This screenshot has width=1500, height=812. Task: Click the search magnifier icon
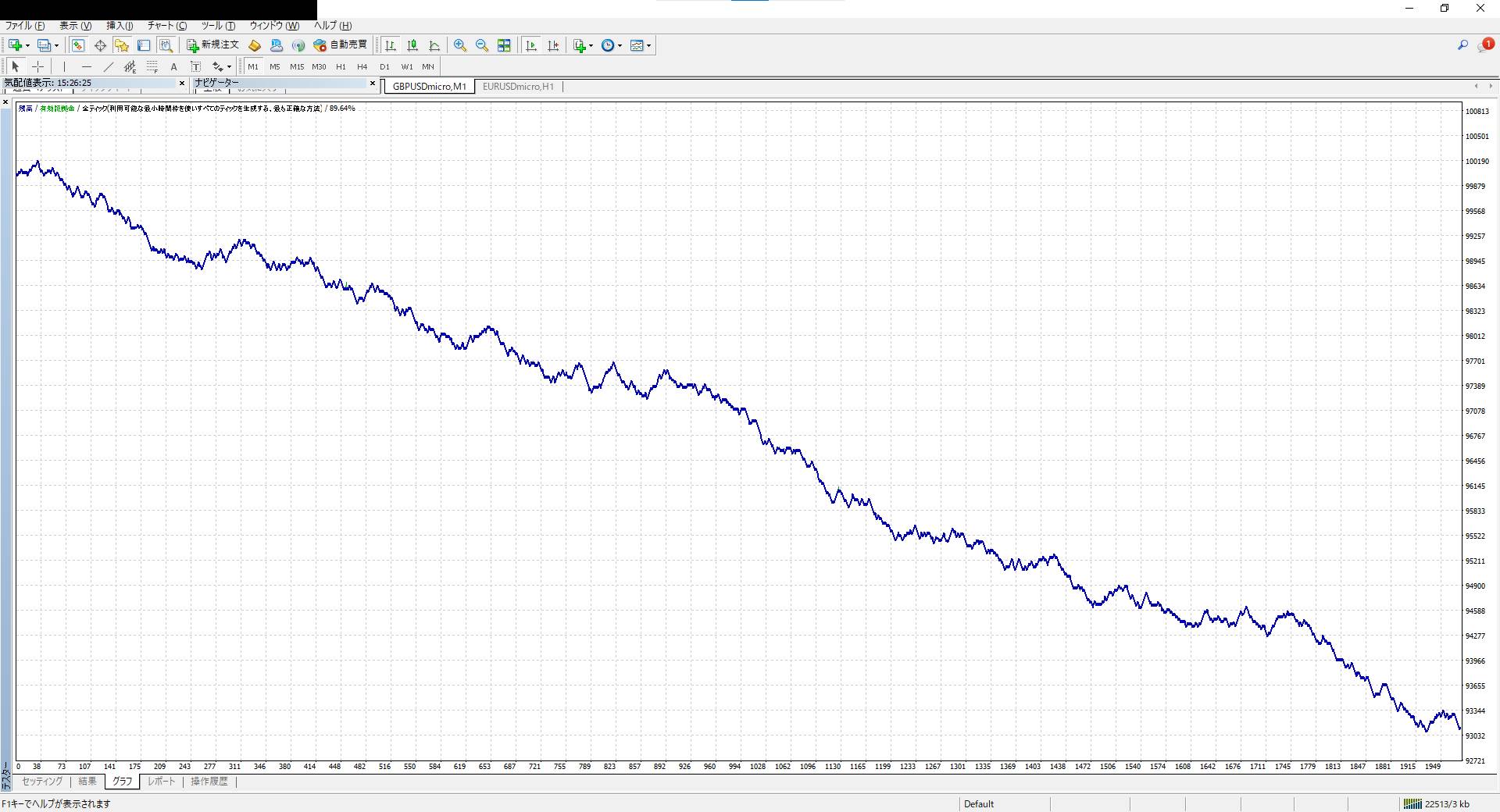1462,45
